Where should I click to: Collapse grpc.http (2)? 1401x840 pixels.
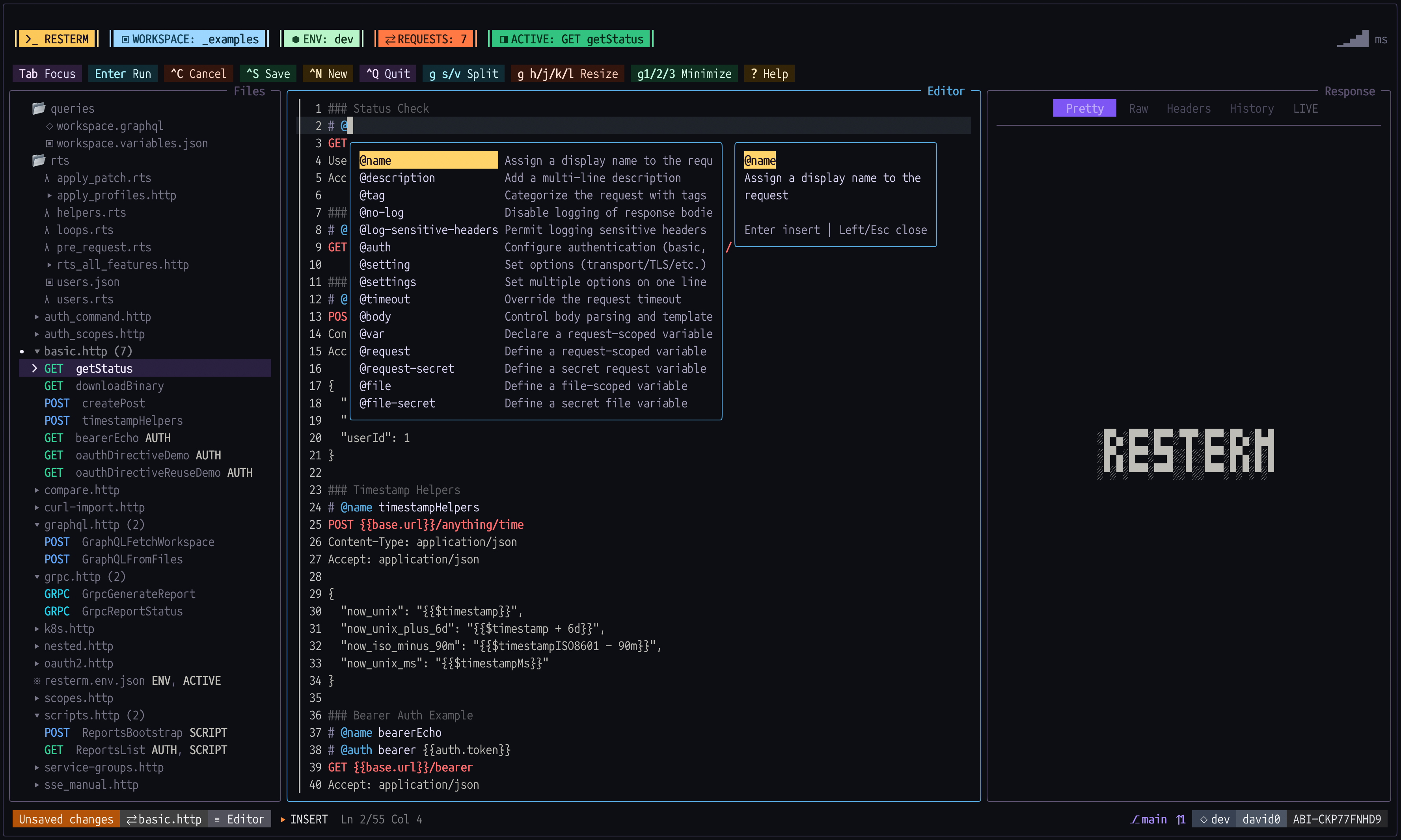(37, 576)
